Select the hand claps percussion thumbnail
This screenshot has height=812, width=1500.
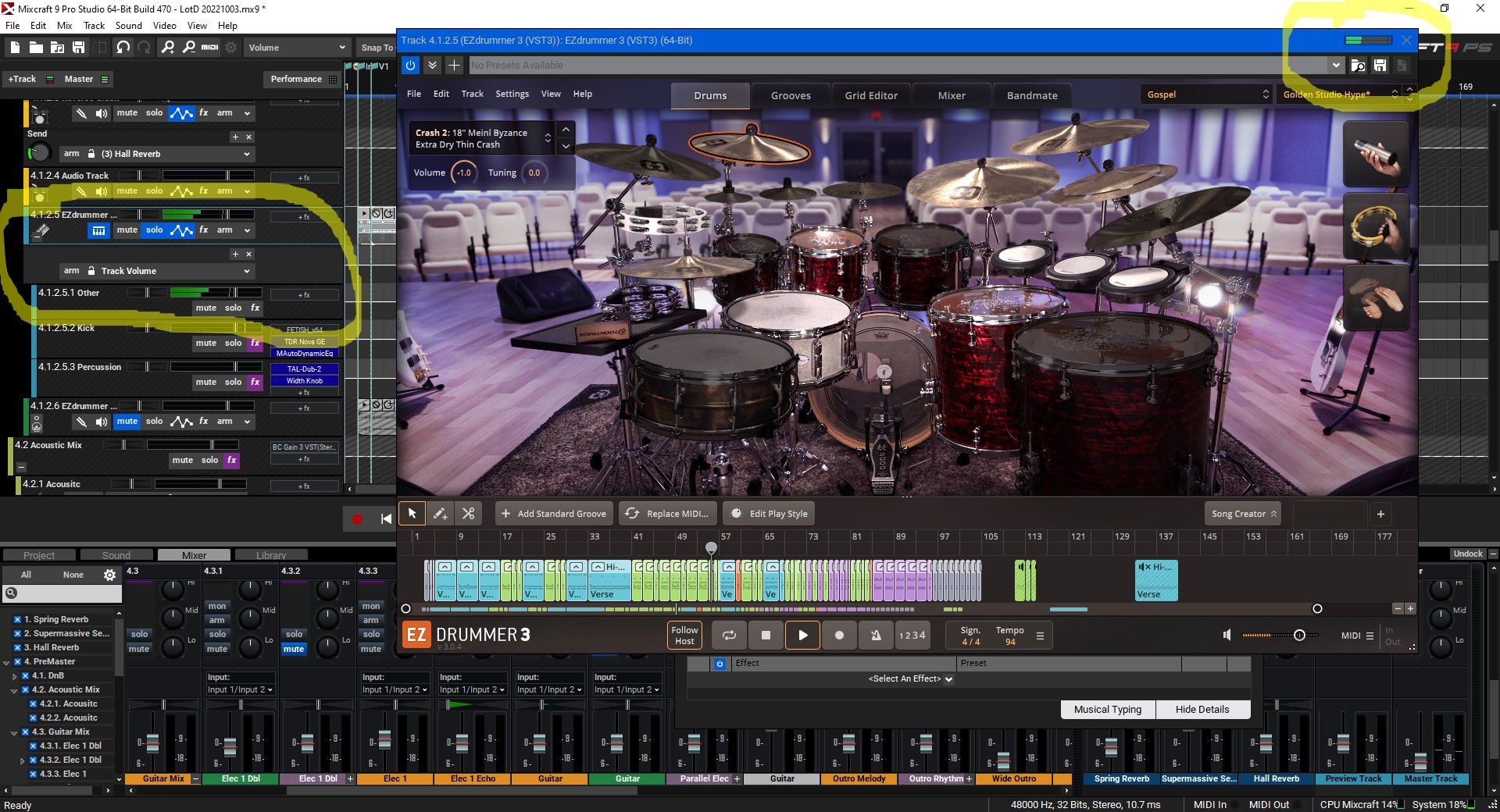point(1376,298)
